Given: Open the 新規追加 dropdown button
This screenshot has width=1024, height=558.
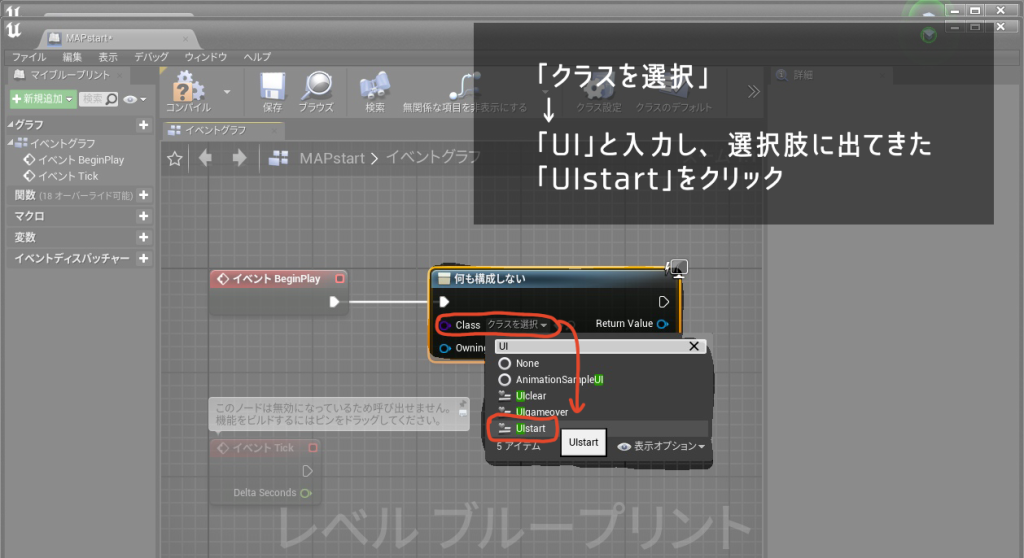Looking at the screenshot, I should (x=42, y=99).
